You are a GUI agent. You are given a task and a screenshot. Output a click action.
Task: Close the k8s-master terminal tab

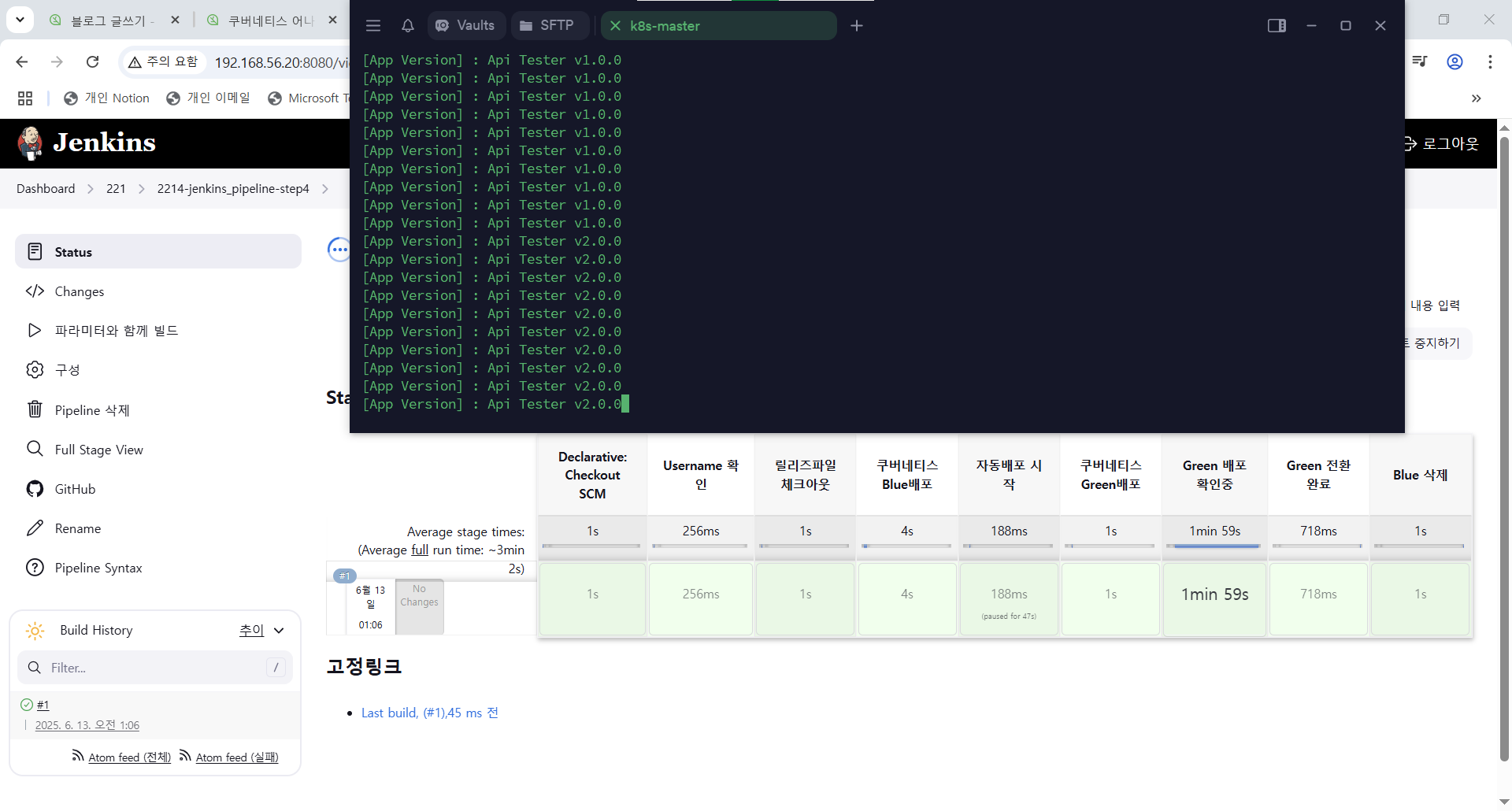tap(616, 26)
